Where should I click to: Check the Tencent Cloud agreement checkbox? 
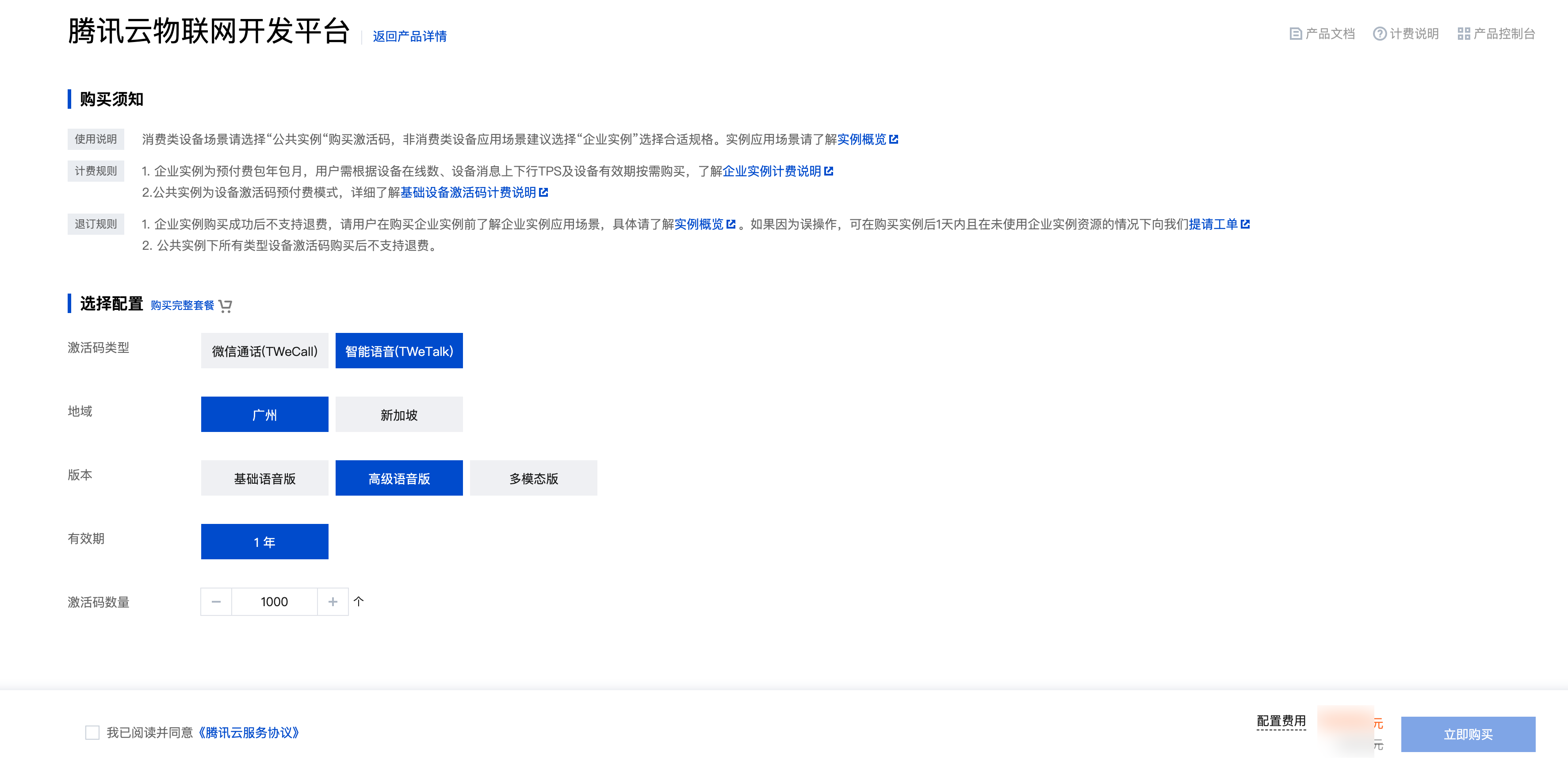[92, 732]
